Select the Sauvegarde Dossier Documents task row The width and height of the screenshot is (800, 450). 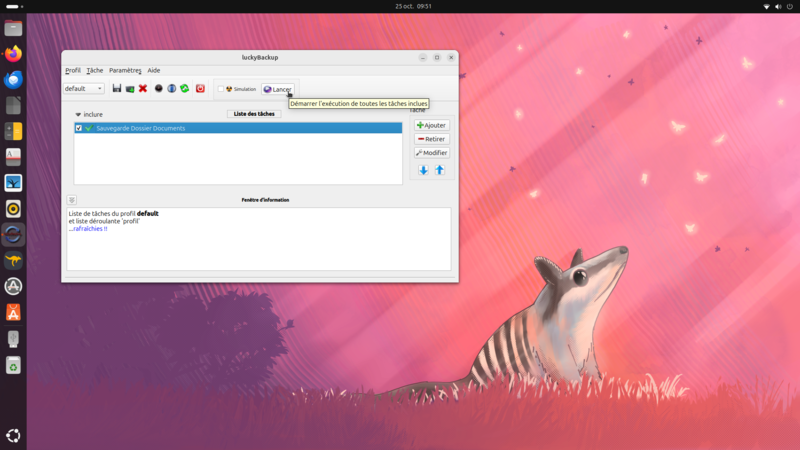click(238, 128)
